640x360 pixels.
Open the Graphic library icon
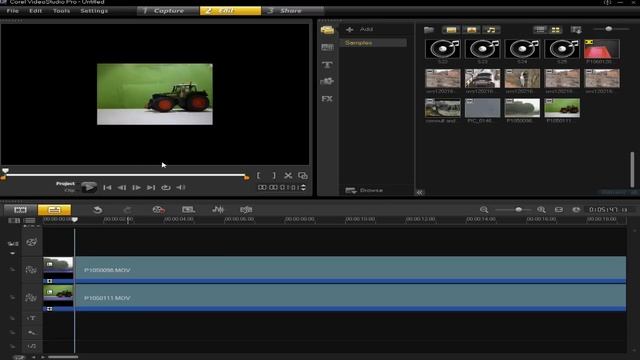point(327,81)
